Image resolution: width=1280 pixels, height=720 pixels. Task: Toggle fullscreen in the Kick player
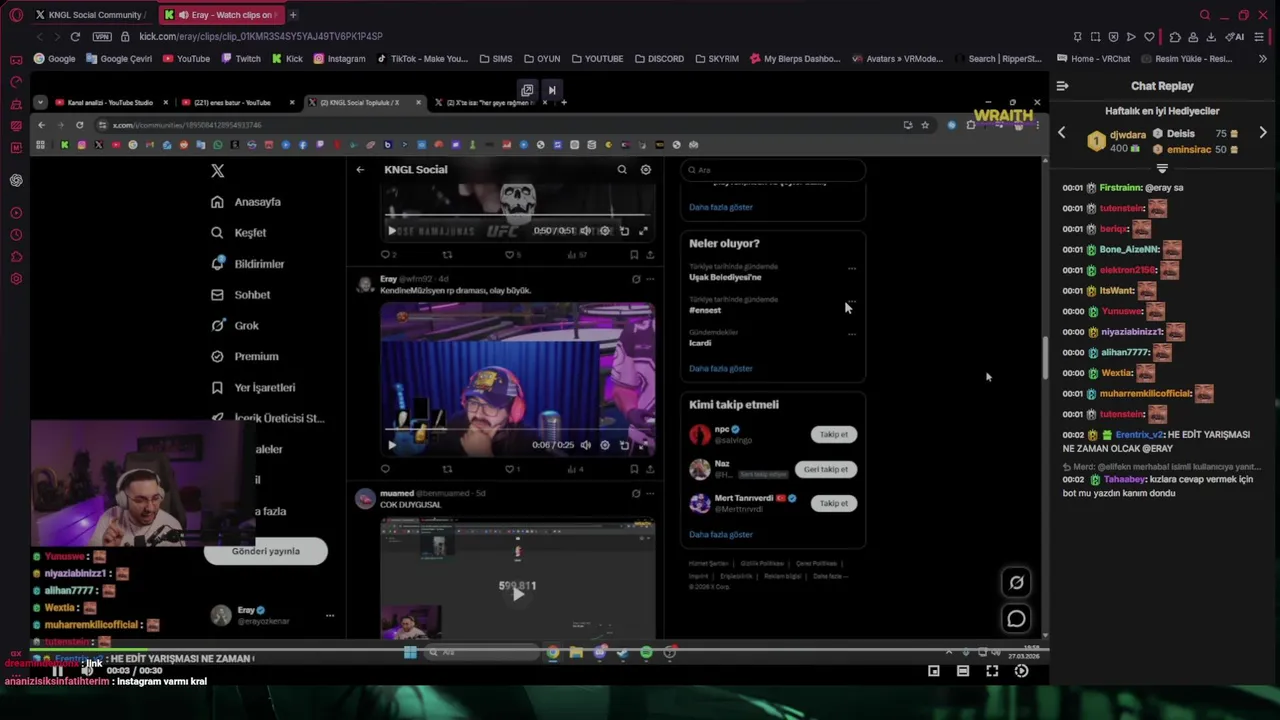(x=992, y=671)
